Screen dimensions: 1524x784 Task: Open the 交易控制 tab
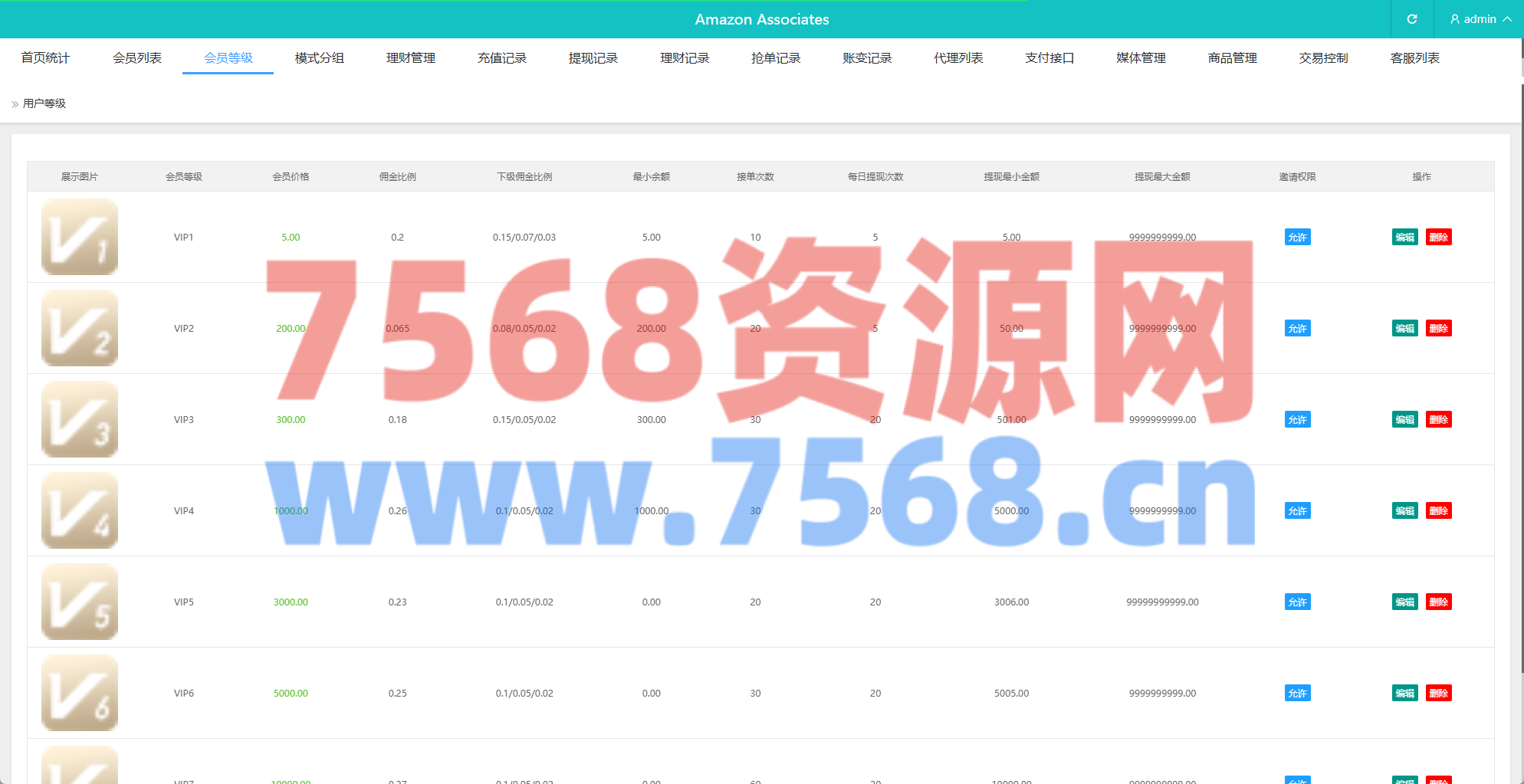tap(1323, 58)
